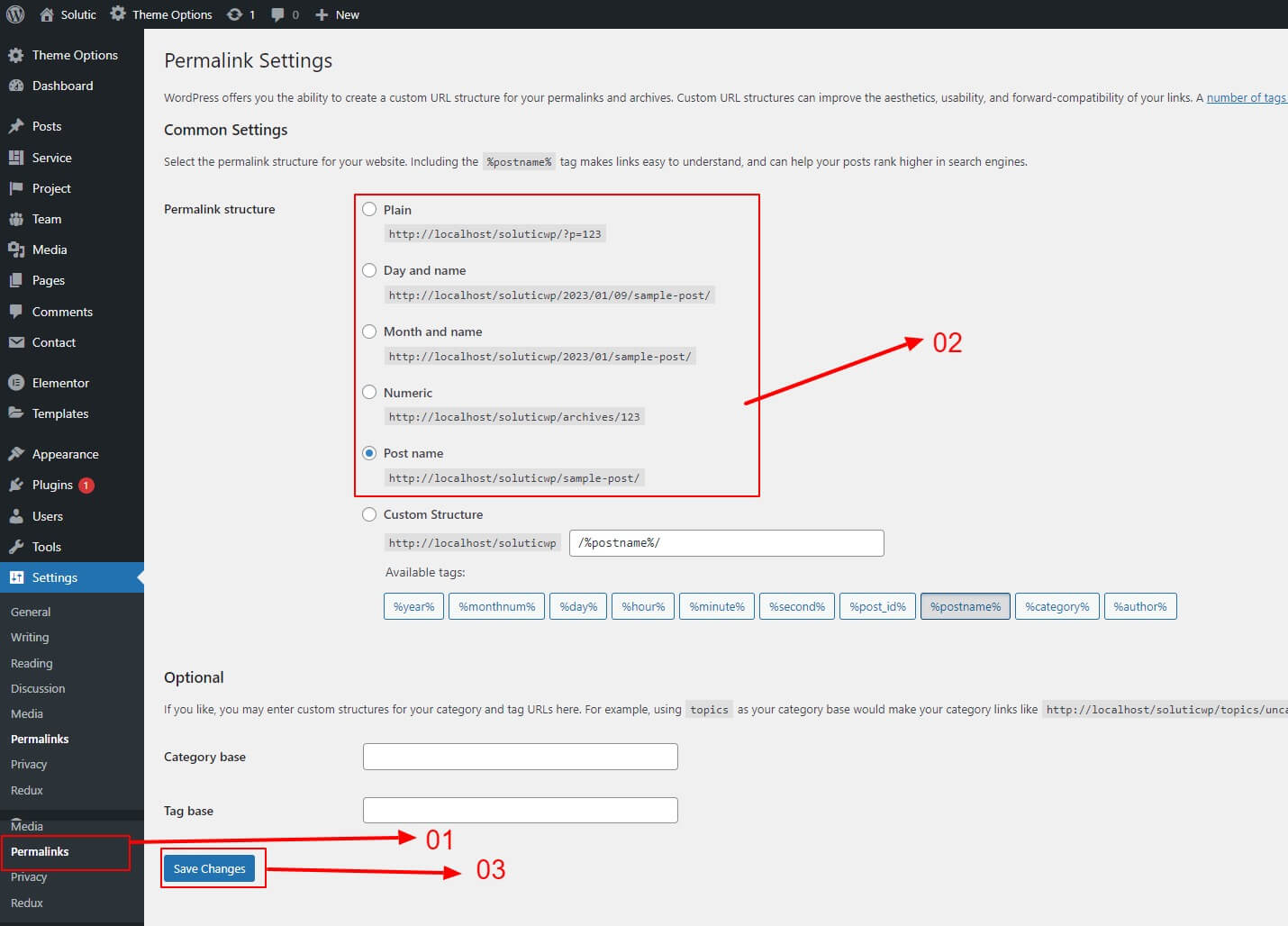Choose the Day and name radio option

tap(369, 270)
